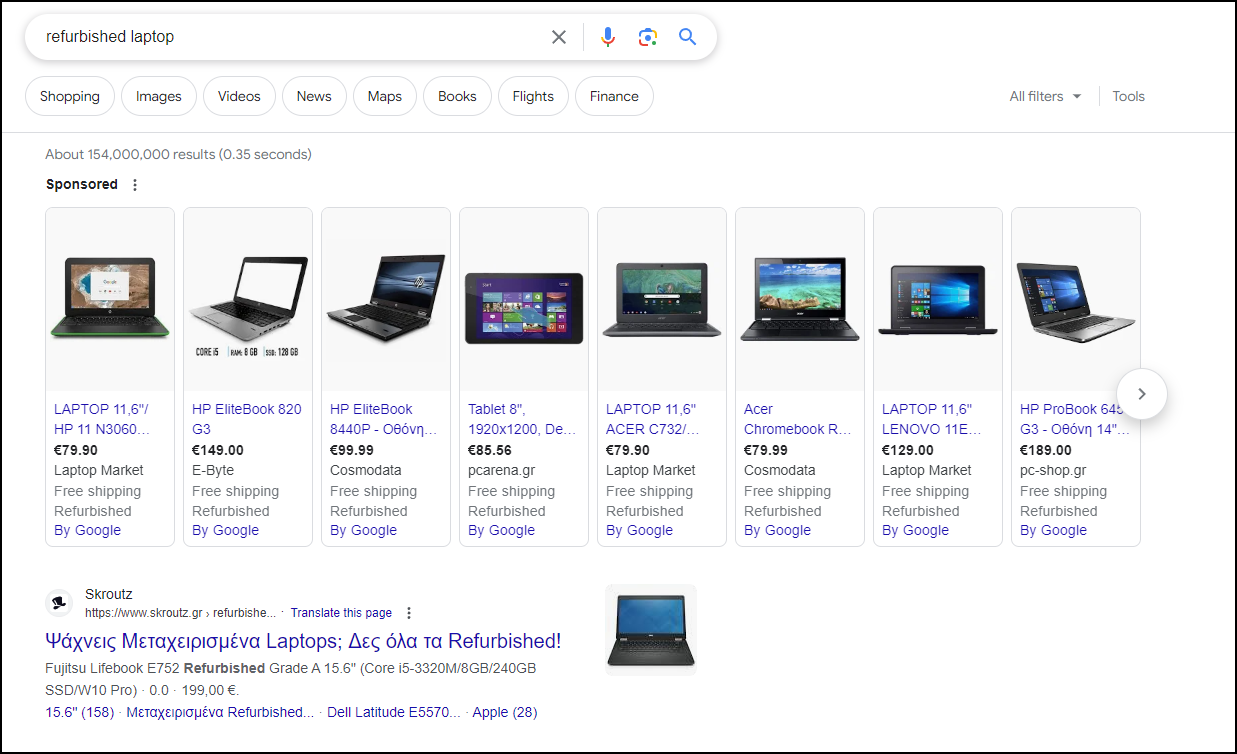Open the HP ProBook 645 G3 title link
1237x754 pixels.
[x=1075, y=419]
